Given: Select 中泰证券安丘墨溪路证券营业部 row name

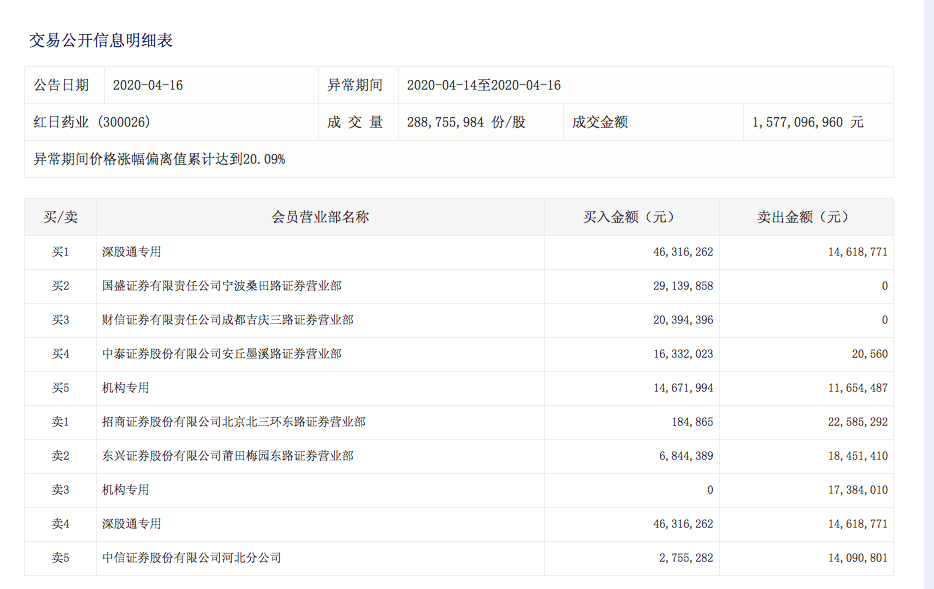Looking at the screenshot, I should pos(221,354).
